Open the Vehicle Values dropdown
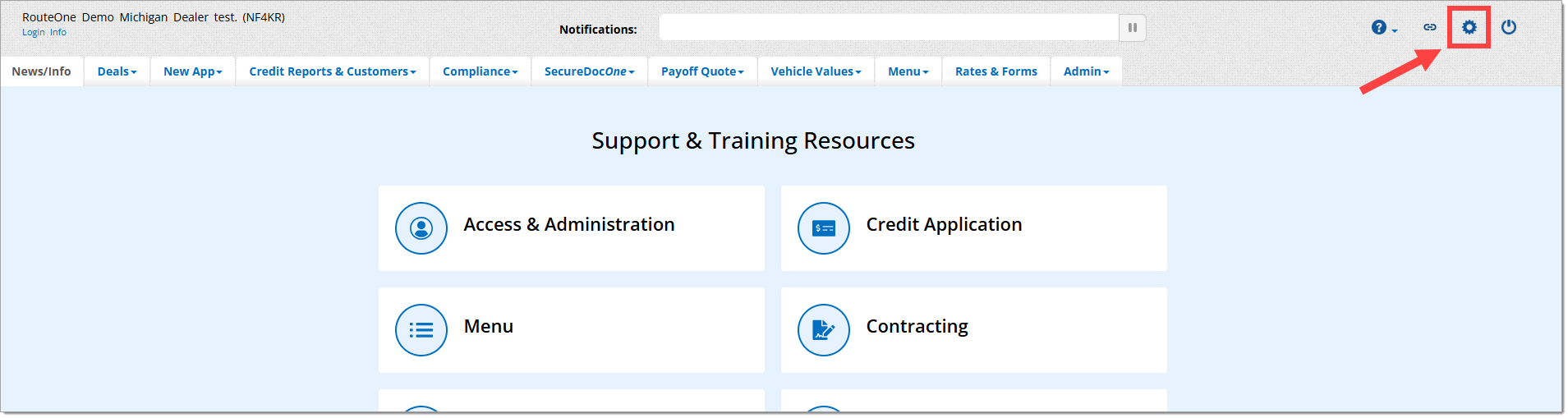Screen dimensions: 1568x418 point(816,71)
